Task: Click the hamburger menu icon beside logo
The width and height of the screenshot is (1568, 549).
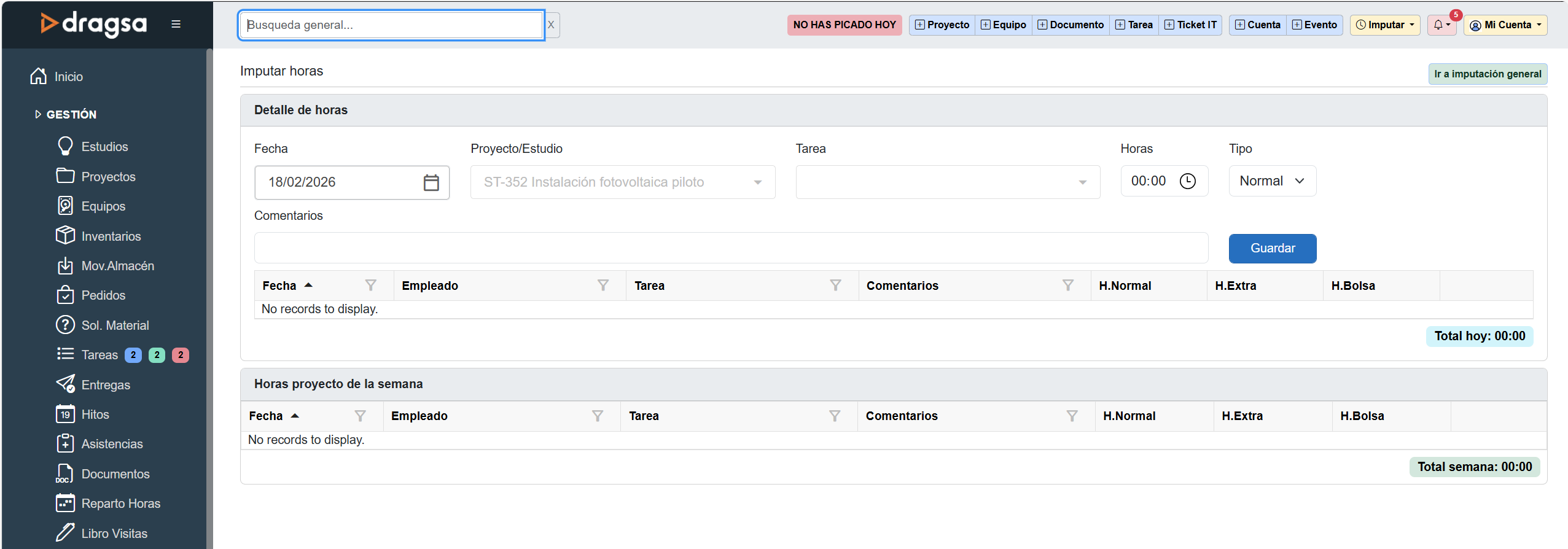Action: (x=176, y=25)
